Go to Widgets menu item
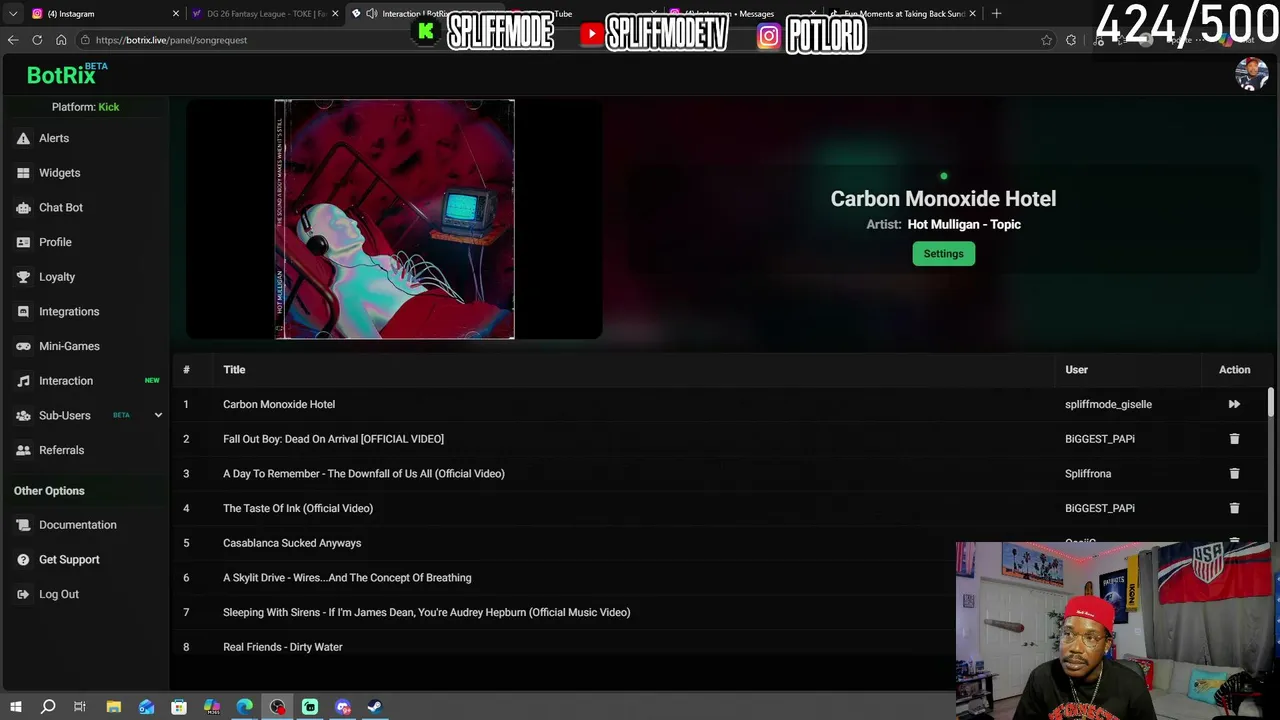Image resolution: width=1280 pixels, height=720 pixels. 60,173
